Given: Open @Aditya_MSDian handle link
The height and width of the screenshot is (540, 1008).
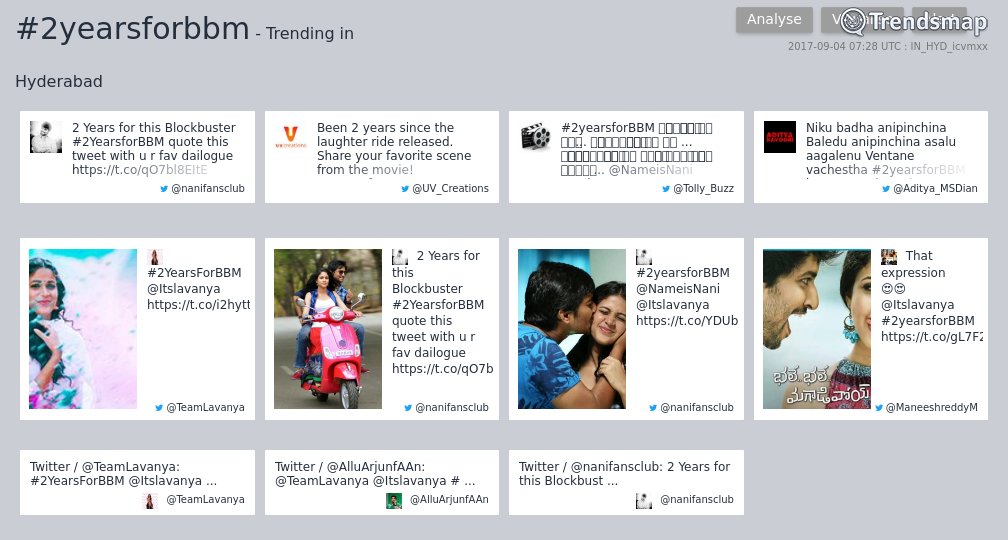Looking at the screenshot, I should pos(935,189).
